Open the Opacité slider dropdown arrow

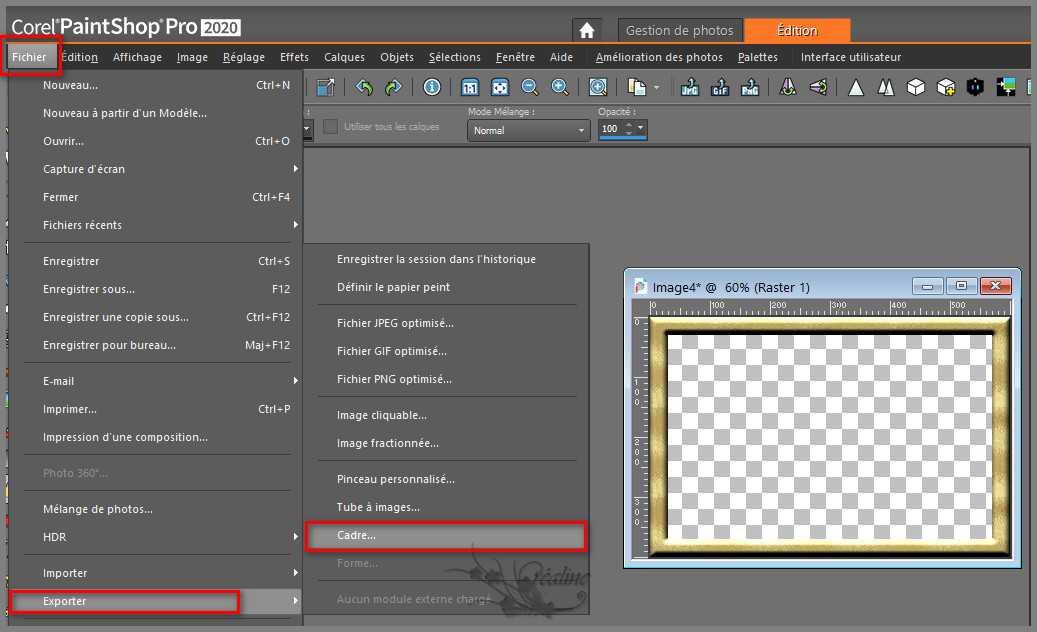[x=641, y=128]
